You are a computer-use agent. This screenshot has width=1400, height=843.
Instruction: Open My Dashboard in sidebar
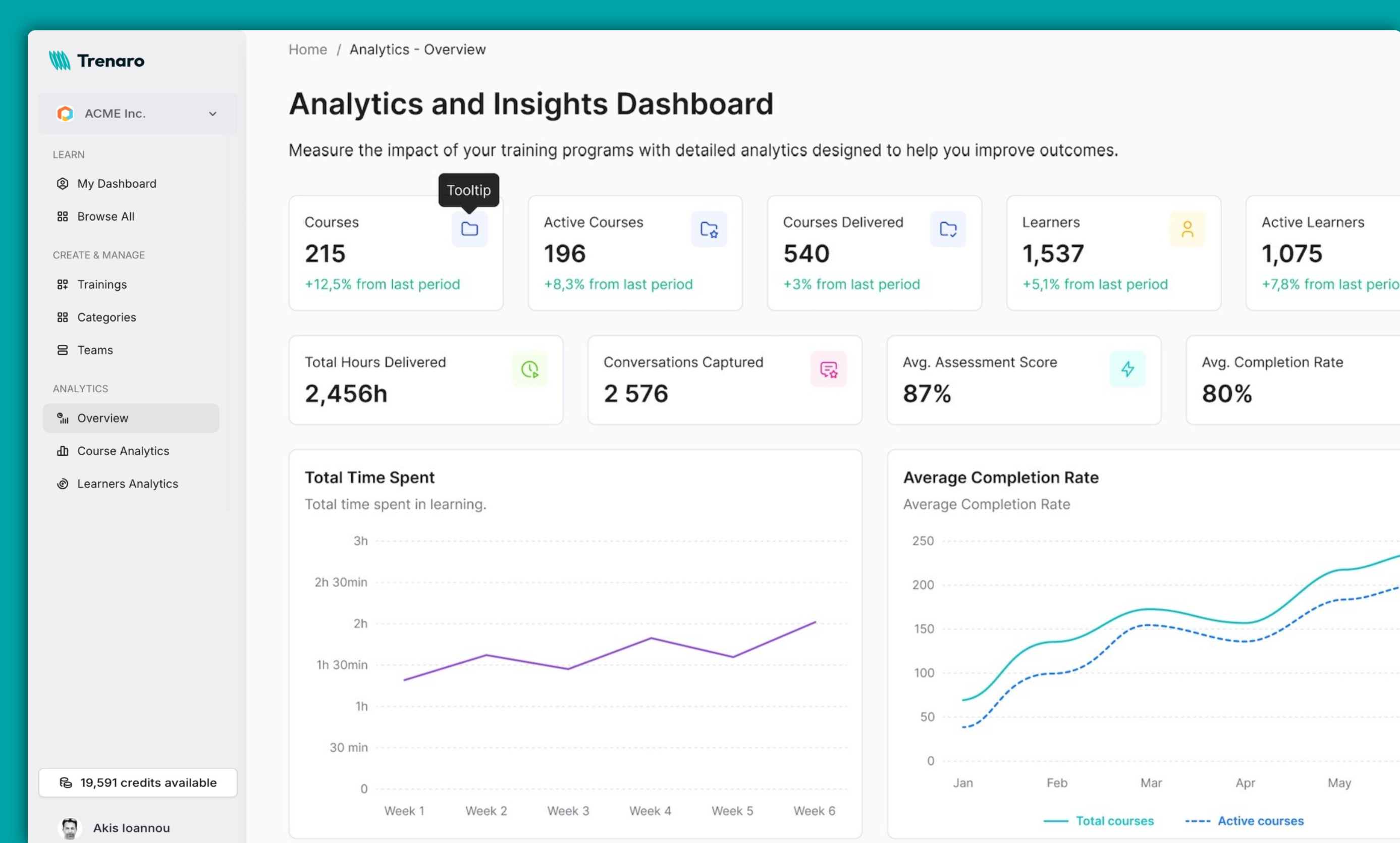(117, 183)
